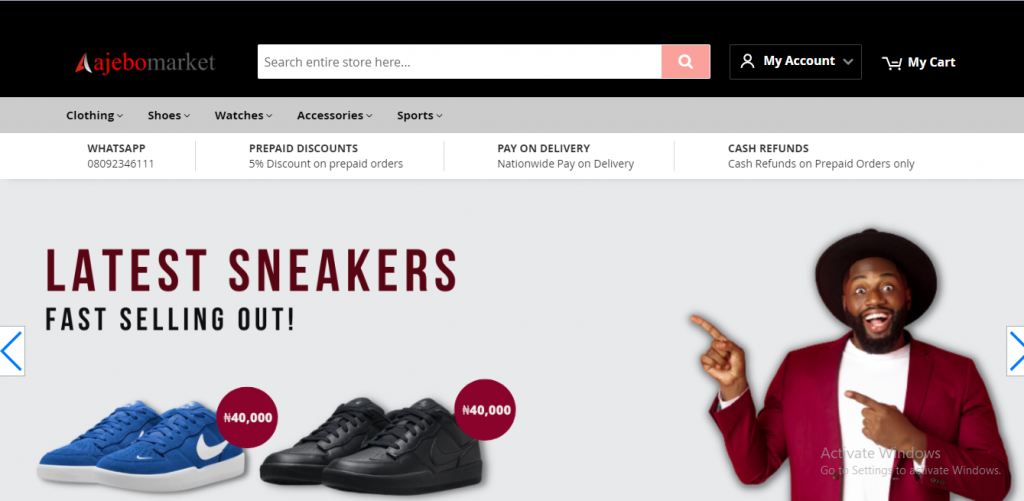Image resolution: width=1024 pixels, height=501 pixels.
Task: Click the blue Nike sneaker image
Action: tap(142, 445)
